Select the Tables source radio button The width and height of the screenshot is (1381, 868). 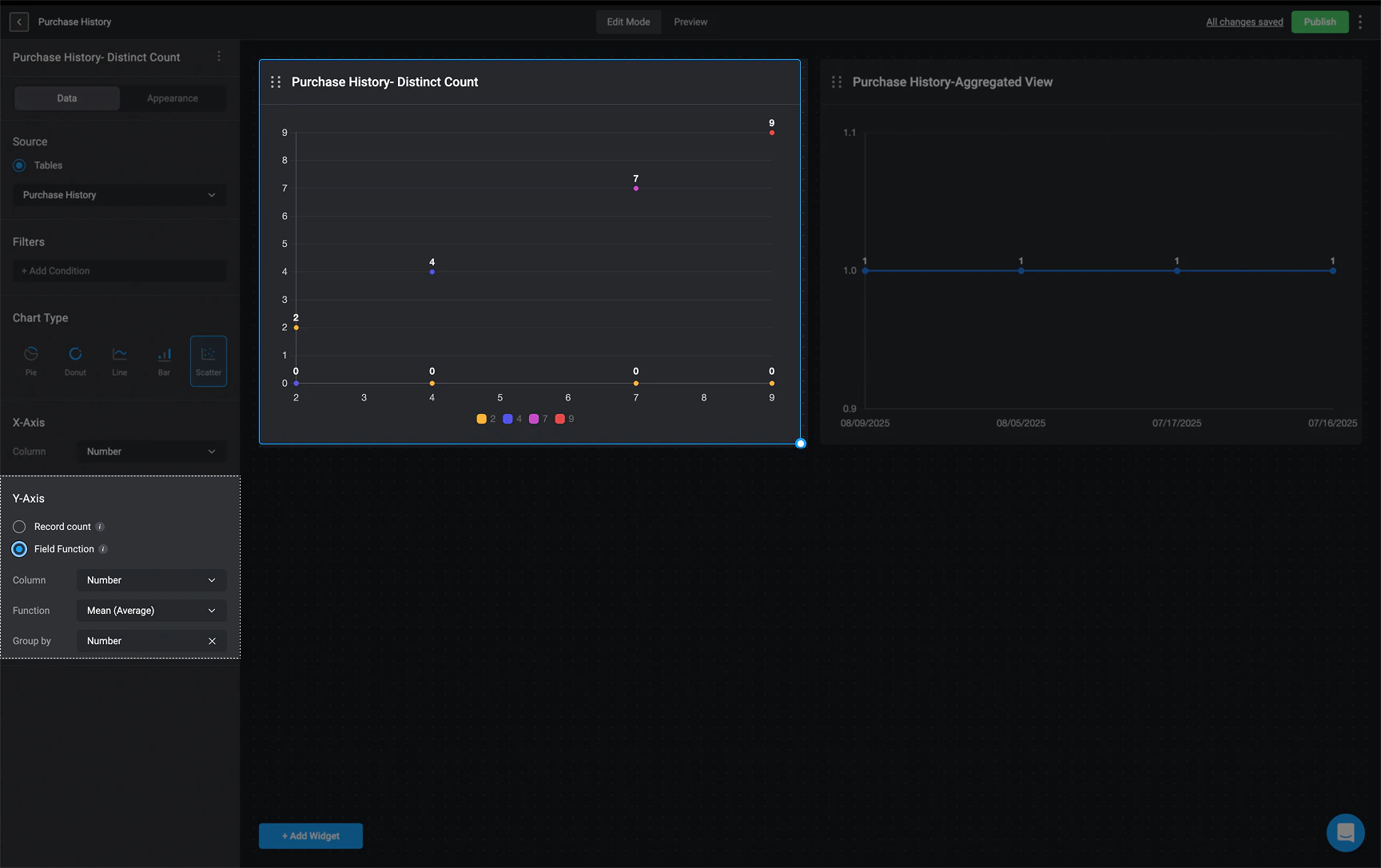click(19, 165)
